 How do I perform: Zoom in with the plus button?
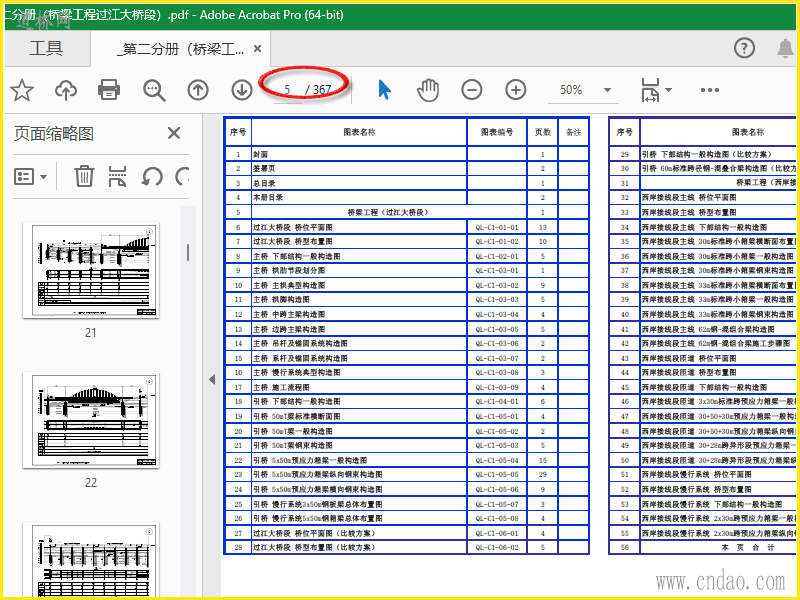coord(516,90)
